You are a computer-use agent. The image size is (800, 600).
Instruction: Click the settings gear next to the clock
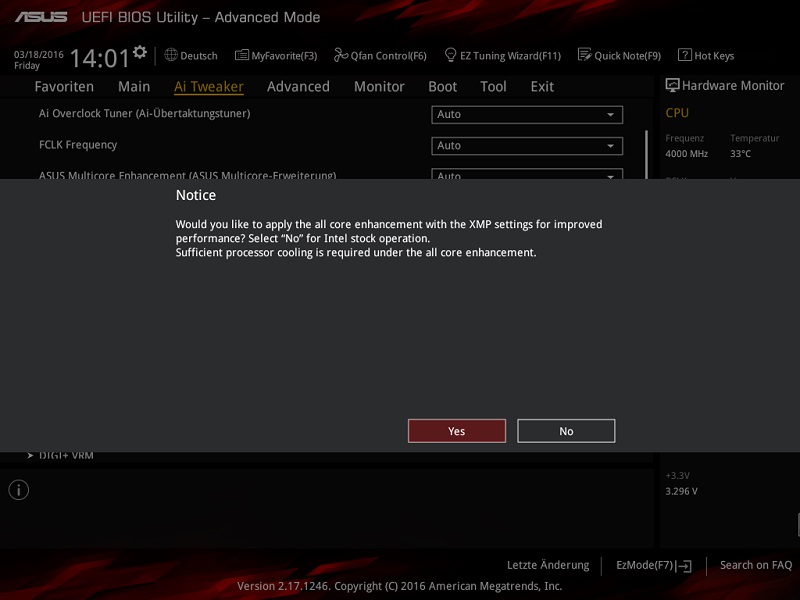tap(140, 52)
